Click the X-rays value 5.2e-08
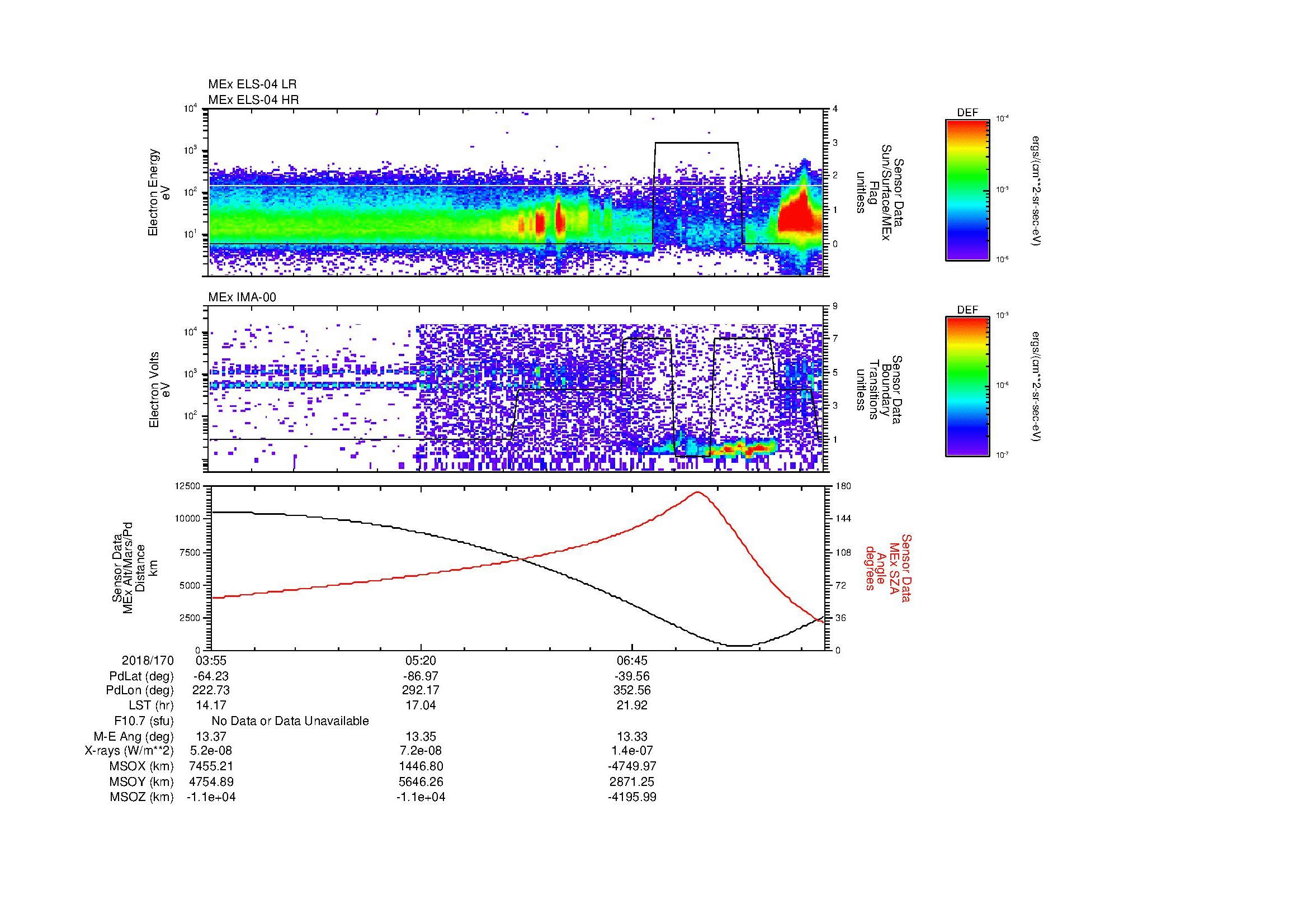 click(x=211, y=751)
